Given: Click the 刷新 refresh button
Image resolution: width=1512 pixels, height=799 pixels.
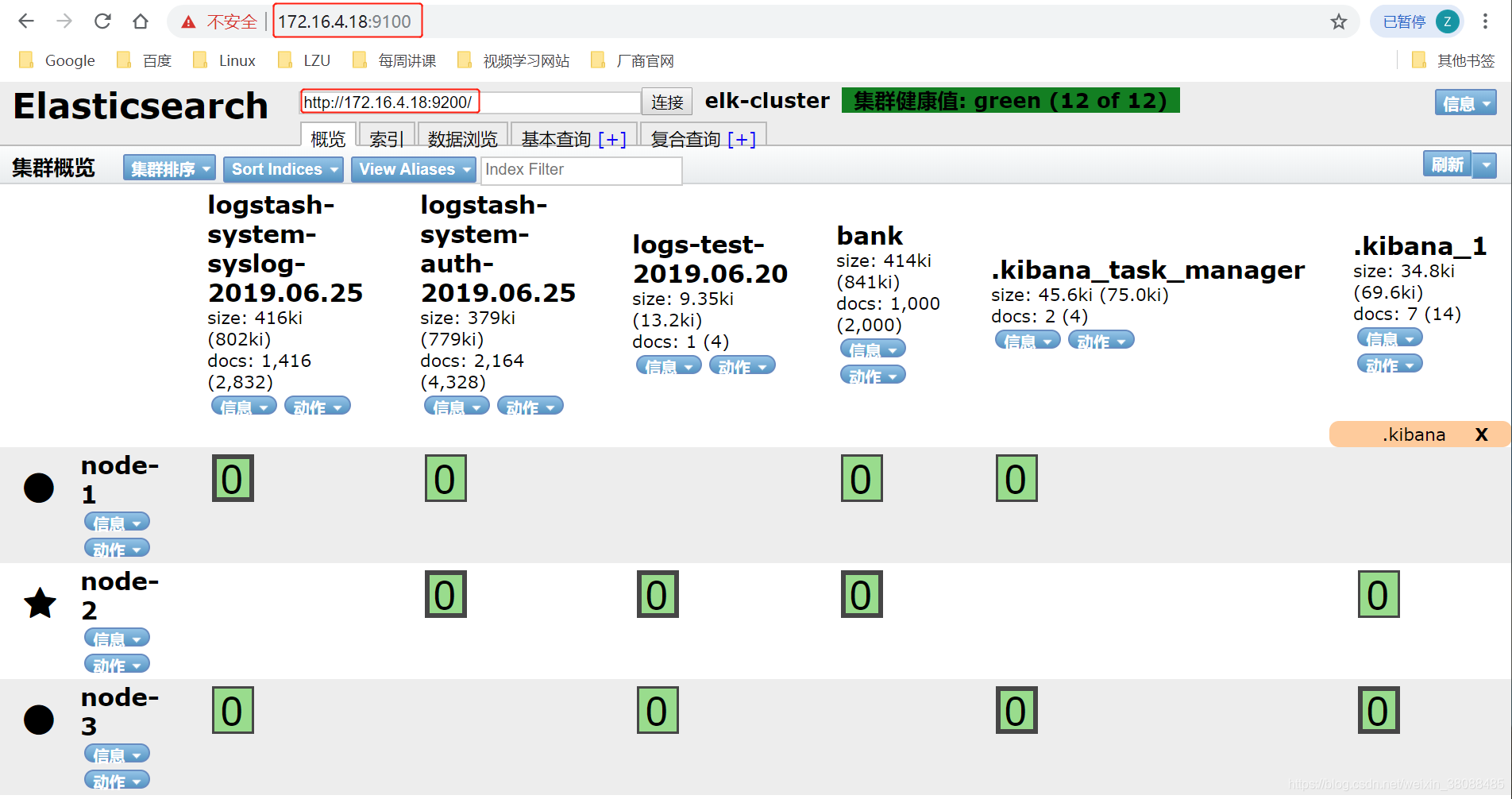Looking at the screenshot, I should click(1447, 165).
